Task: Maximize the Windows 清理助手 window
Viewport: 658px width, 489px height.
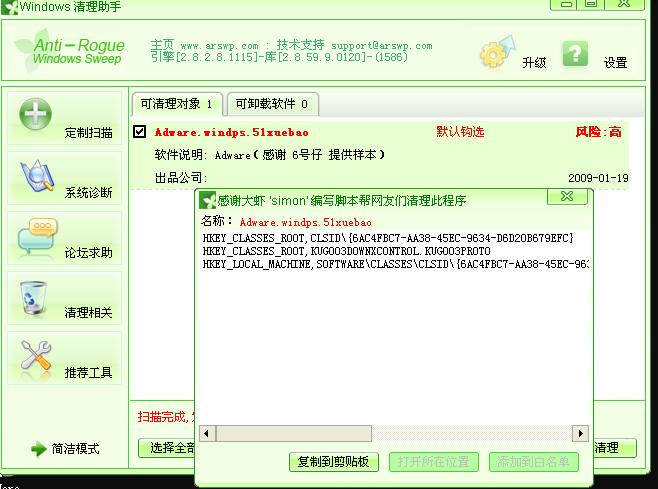Action: (591, 4)
